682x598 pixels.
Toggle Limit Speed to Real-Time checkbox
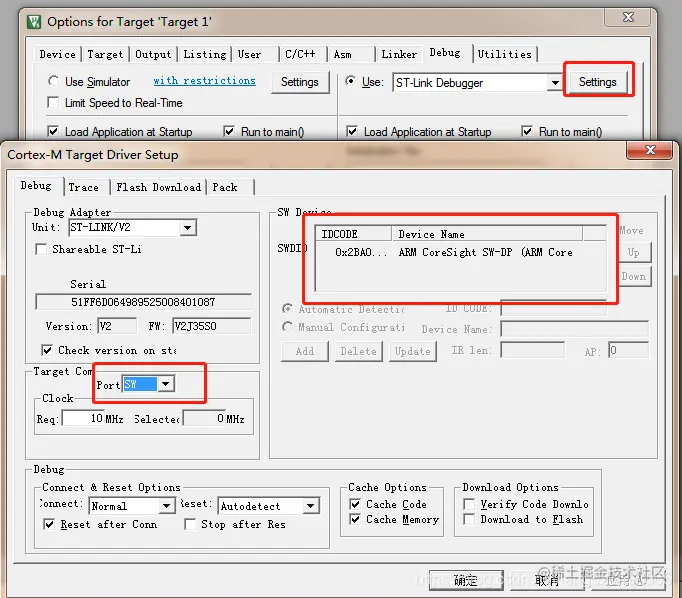[x=53, y=103]
